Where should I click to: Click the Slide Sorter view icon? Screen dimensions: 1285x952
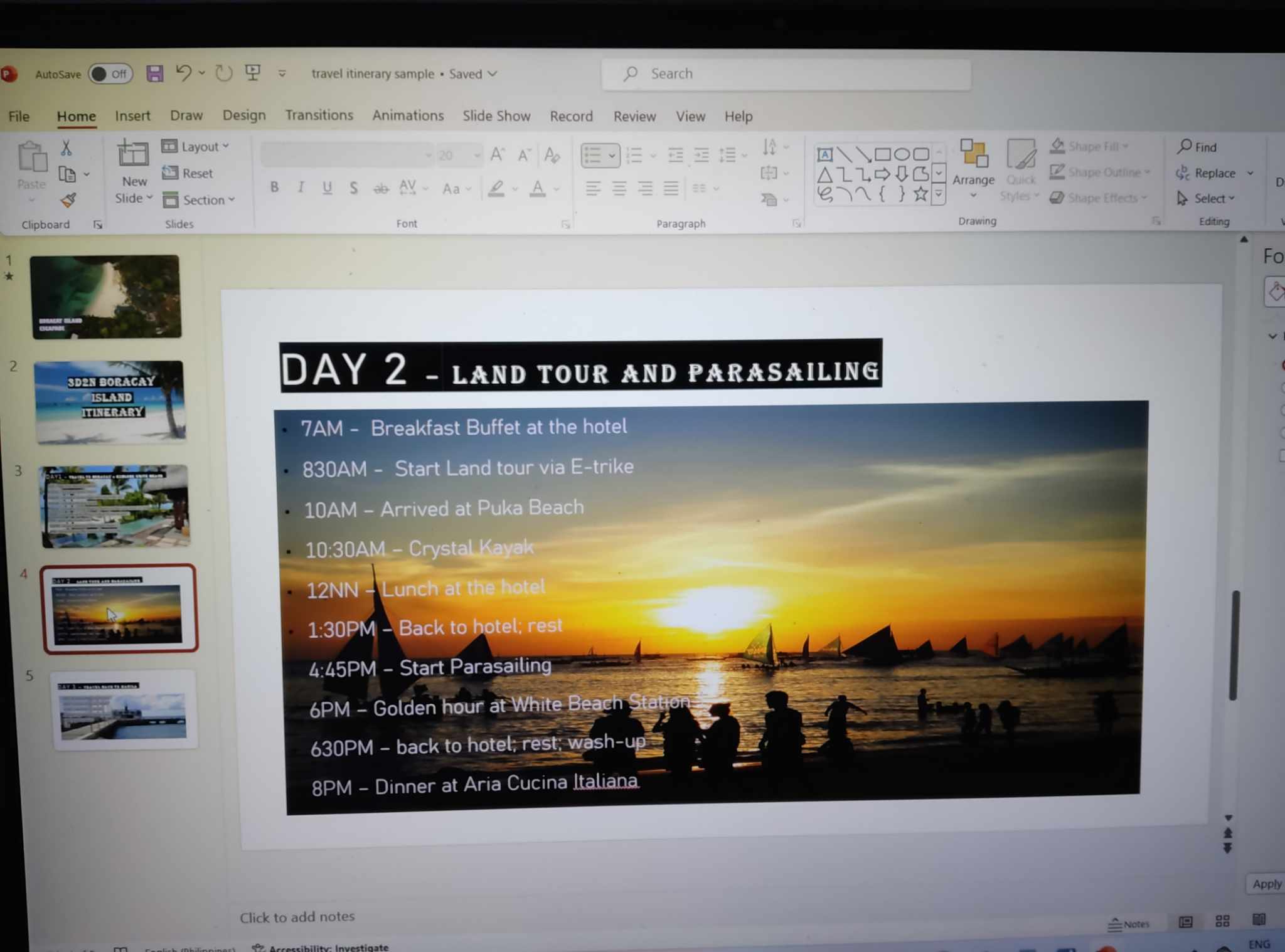click(1222, 921)
